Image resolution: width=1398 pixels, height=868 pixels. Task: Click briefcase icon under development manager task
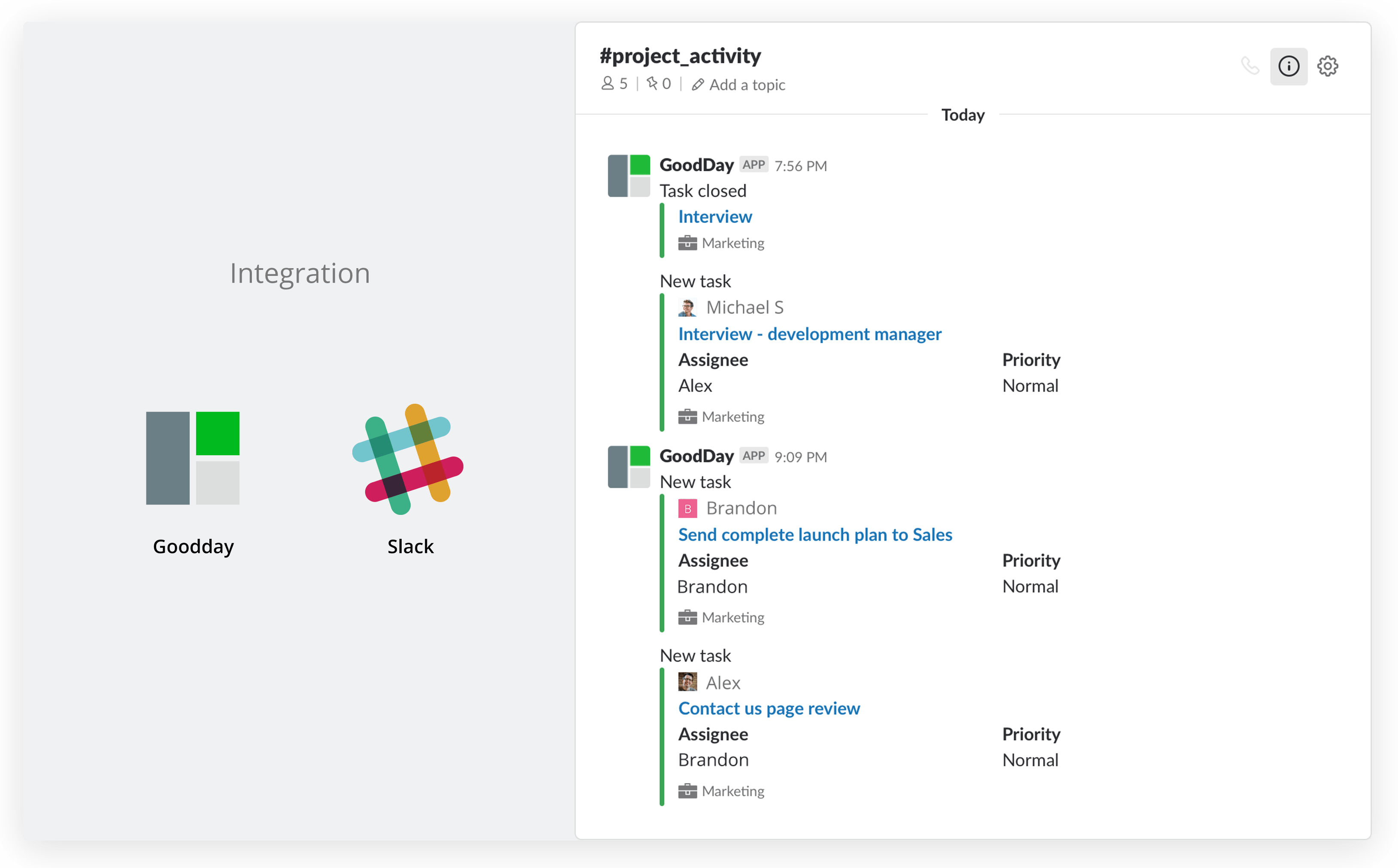(687, 417)
